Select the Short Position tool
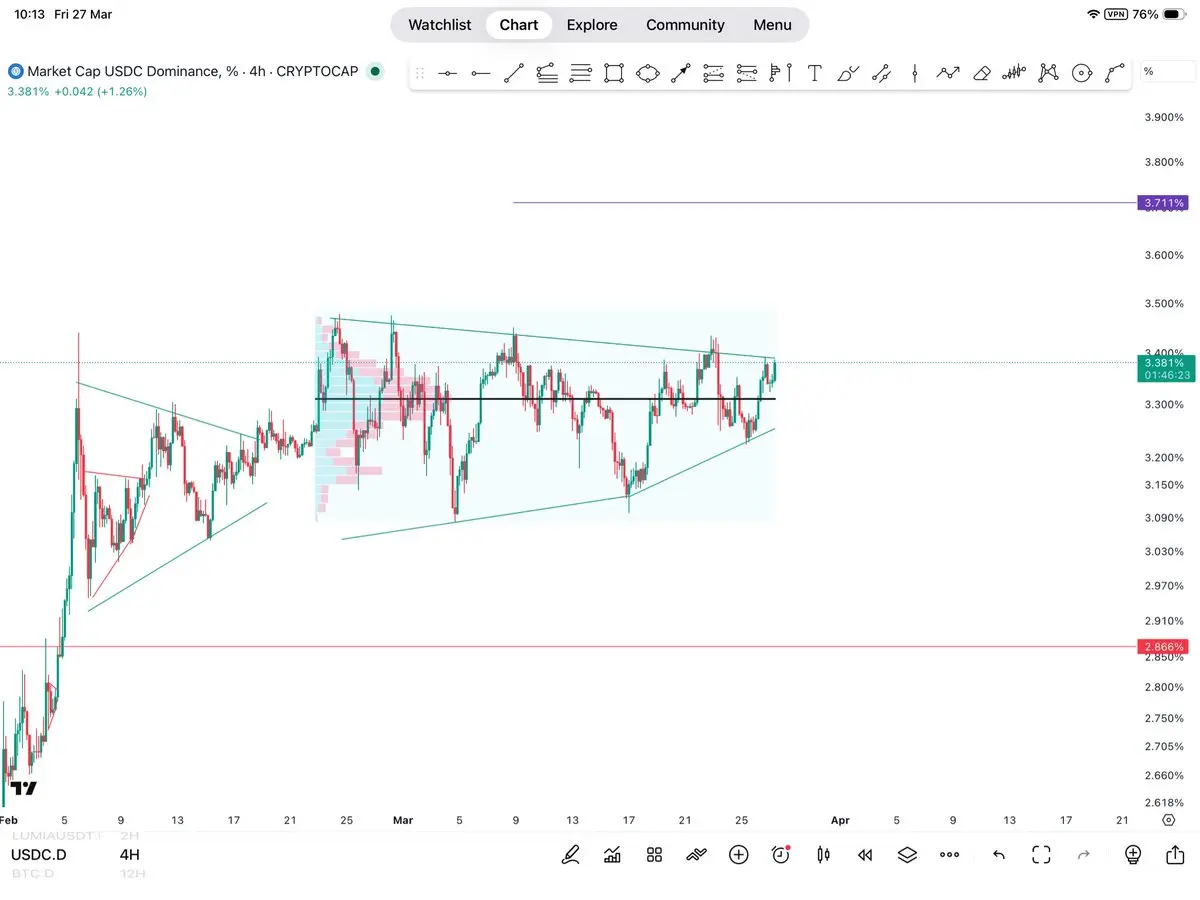Image resolution: width=1200 pixels, height=900 pixels. [x=747, y=73]
